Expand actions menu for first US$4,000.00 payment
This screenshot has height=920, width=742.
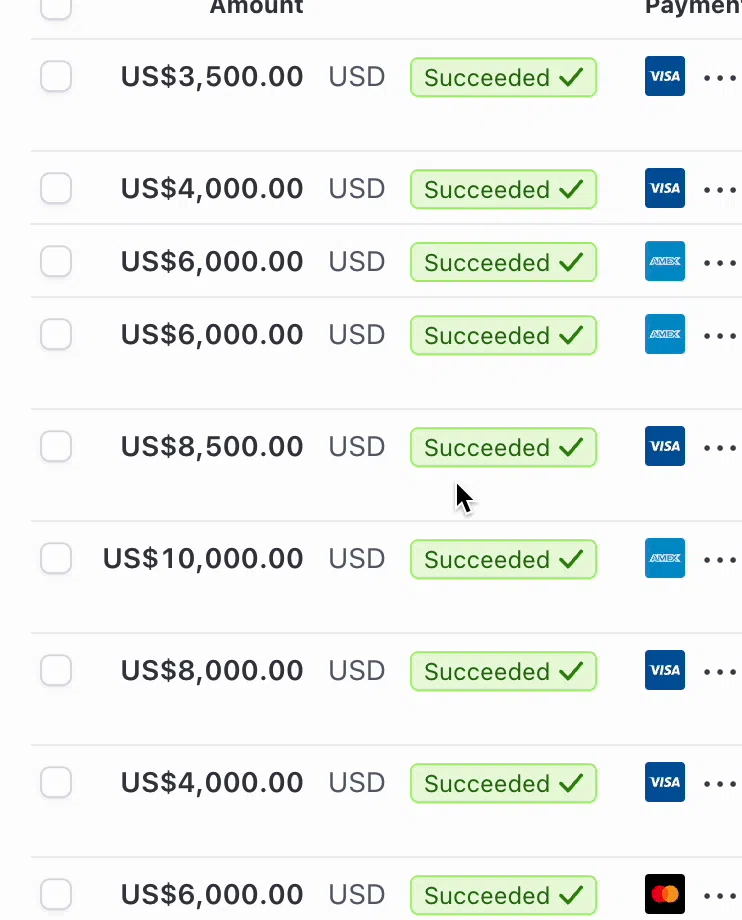(720, 189)
